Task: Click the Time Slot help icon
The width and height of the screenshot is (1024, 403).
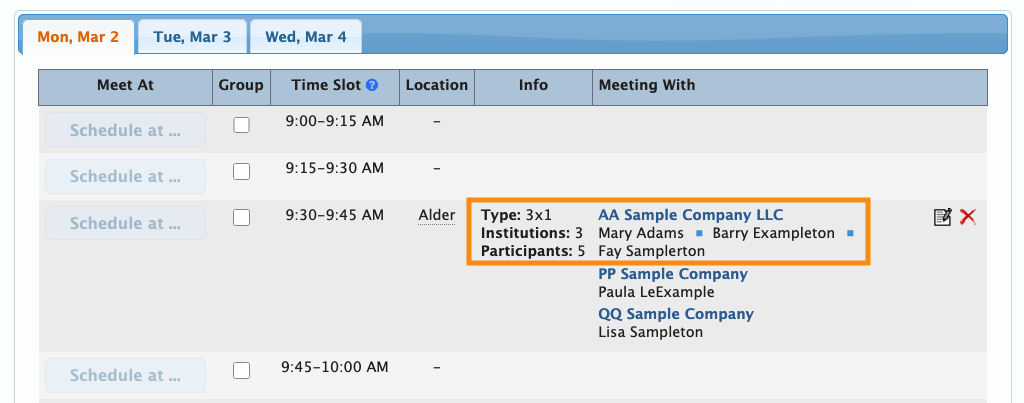Action: coord(372,86)
